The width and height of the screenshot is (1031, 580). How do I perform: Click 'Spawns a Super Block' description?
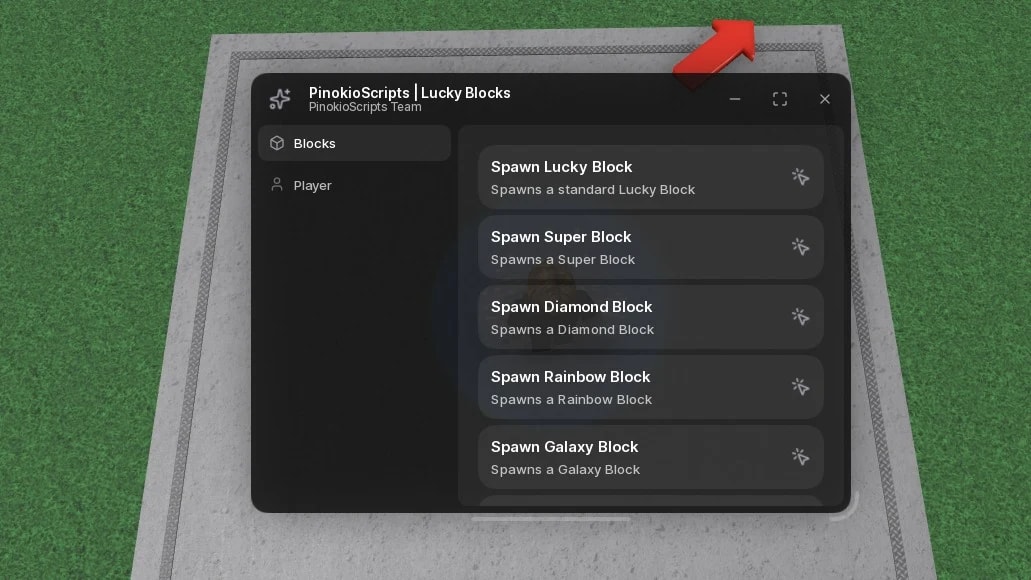[563, 260]
